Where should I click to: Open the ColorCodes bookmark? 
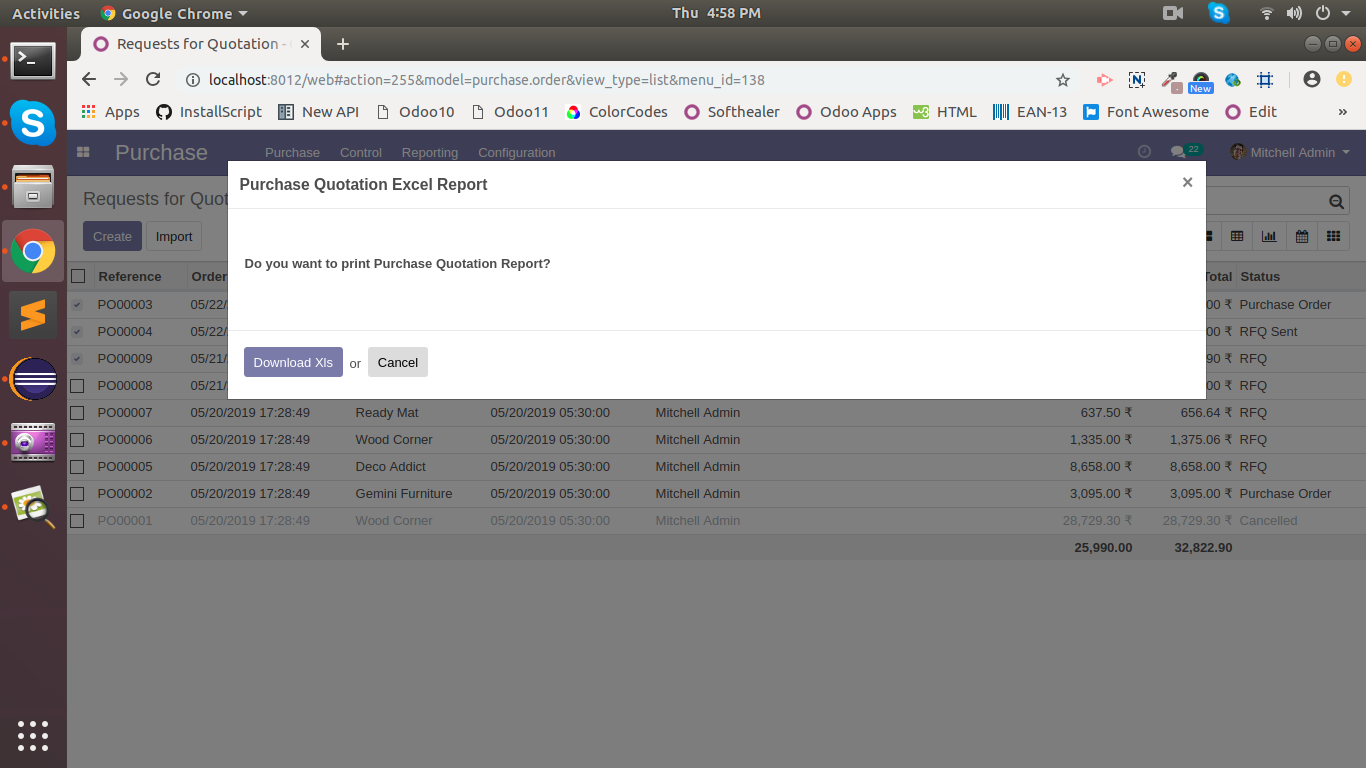[616, 112]
